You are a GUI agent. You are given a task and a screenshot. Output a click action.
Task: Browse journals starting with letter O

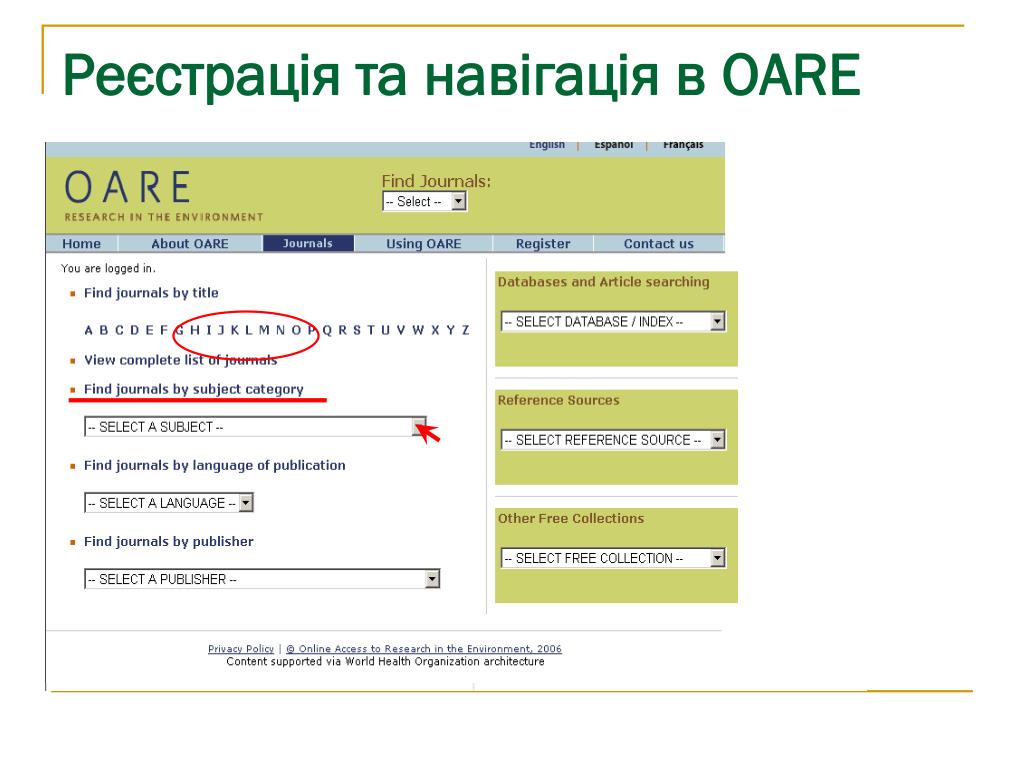click(296, 330)
